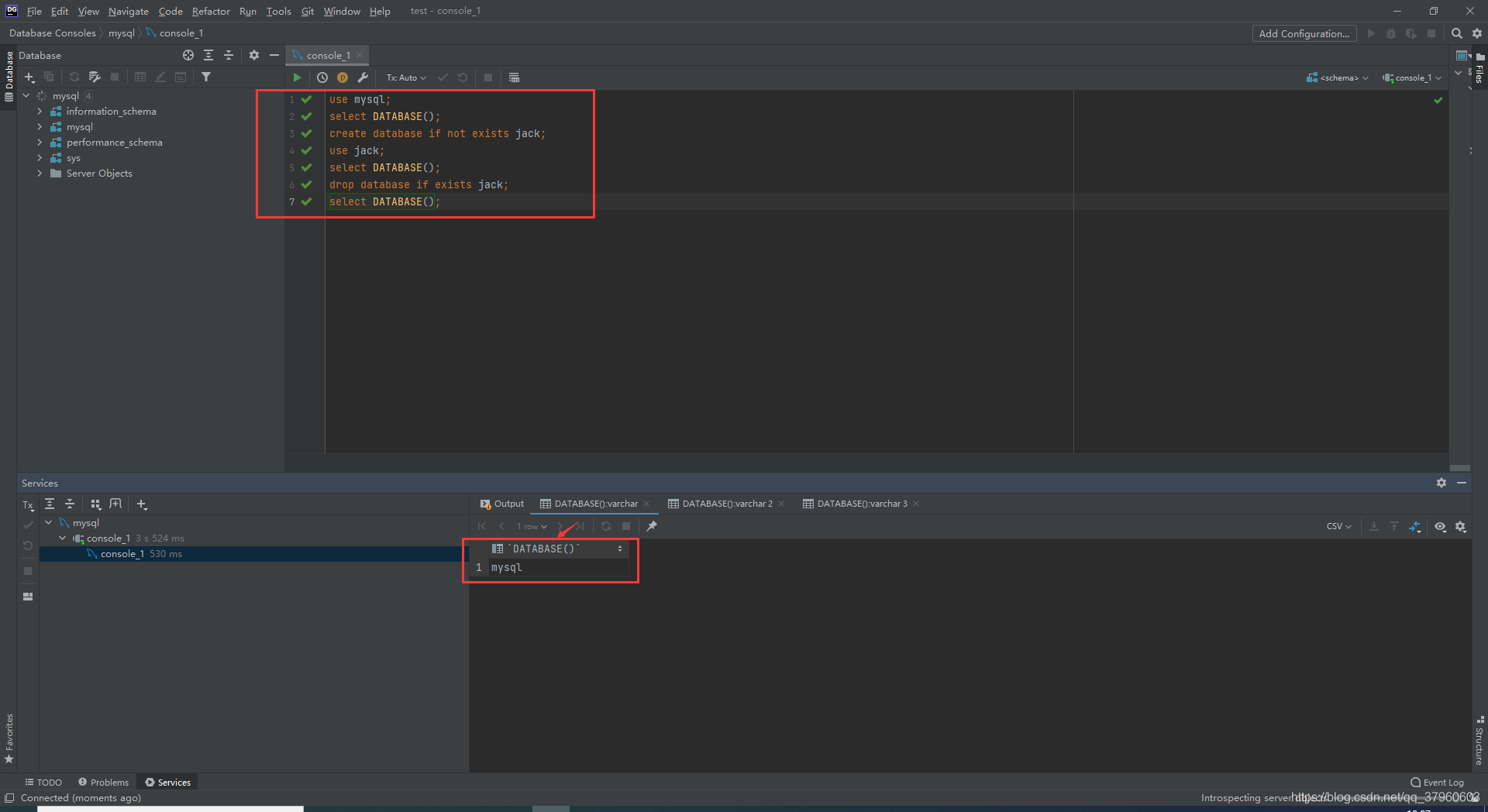Run the query with the green Execute button
This screenshot has width=1488, height=812.
(x=297, y=77)
